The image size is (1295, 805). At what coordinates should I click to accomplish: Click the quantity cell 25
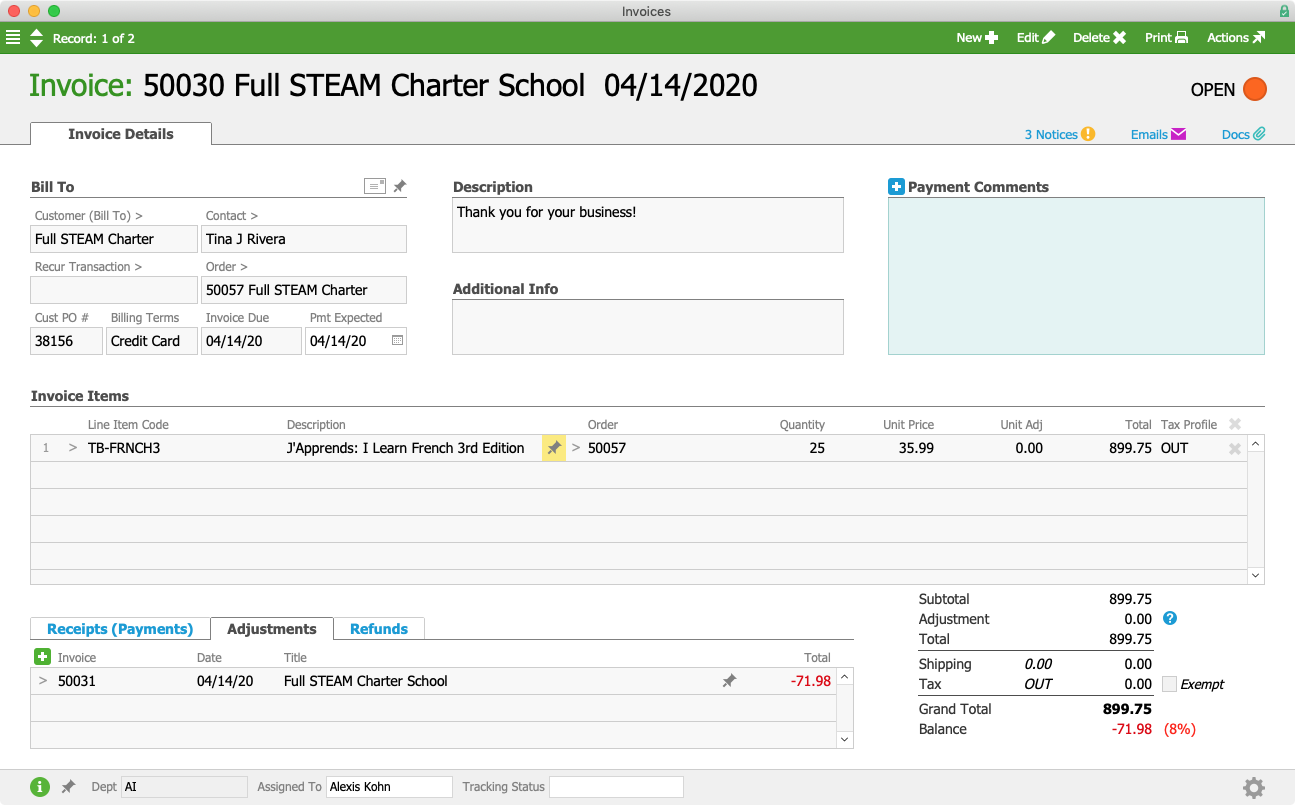[817, 448]
